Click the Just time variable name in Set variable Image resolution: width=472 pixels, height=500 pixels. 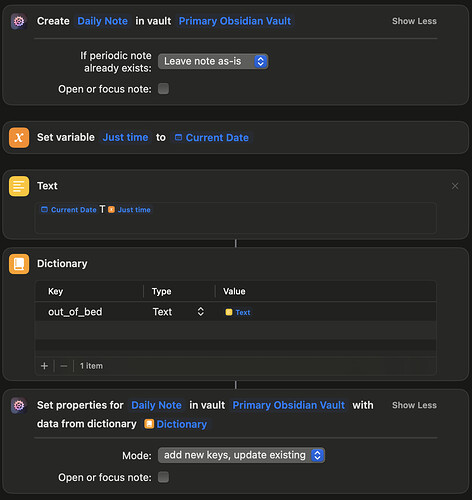pos(125,137)
